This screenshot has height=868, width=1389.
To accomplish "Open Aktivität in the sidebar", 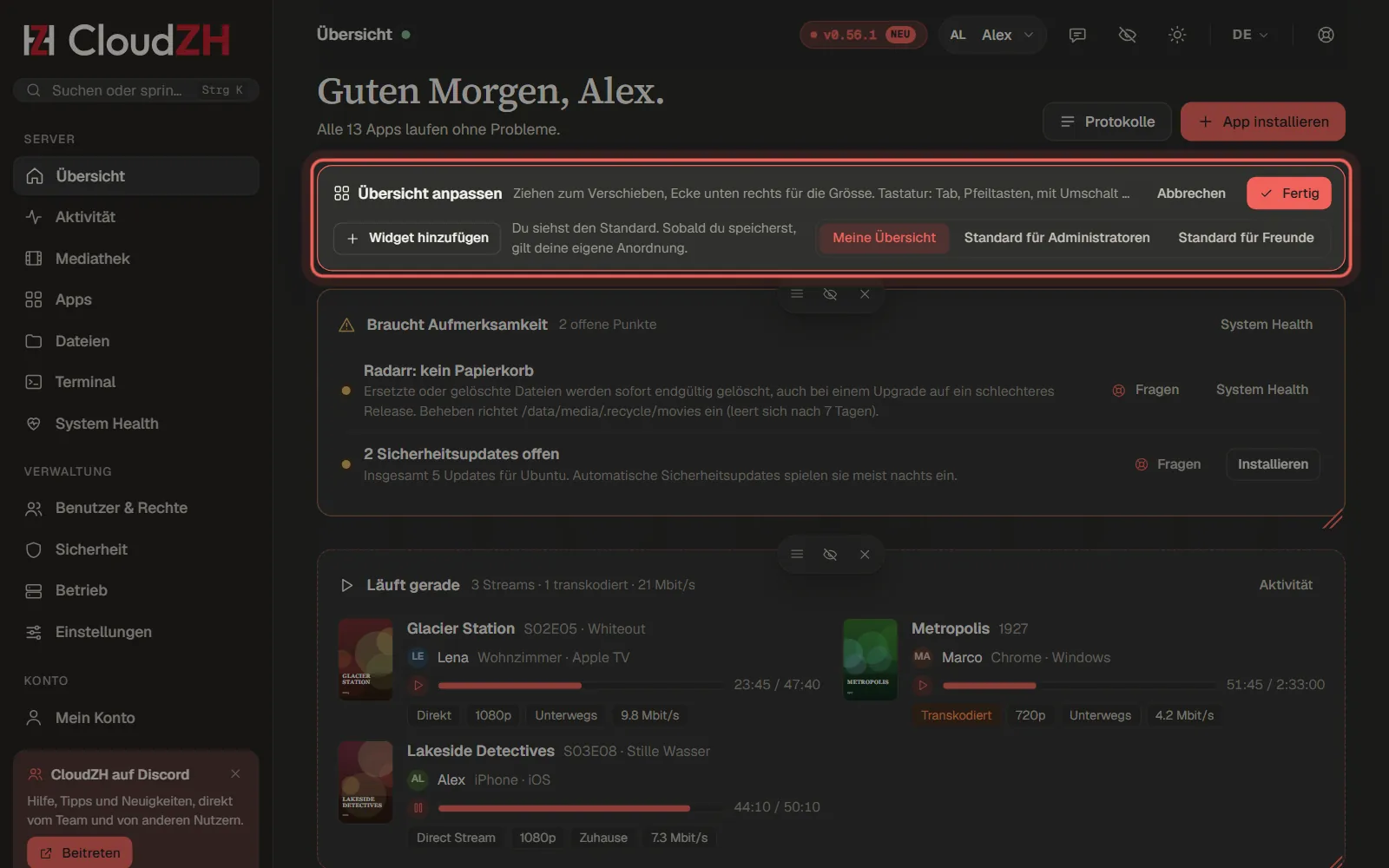I will click(x=136, y=217).
